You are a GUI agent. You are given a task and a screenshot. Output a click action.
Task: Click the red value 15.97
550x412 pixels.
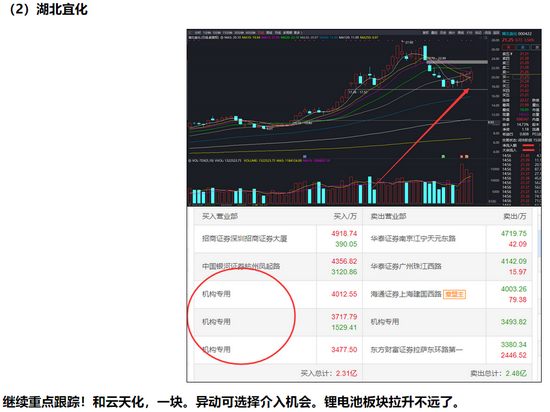click(518, 272)
